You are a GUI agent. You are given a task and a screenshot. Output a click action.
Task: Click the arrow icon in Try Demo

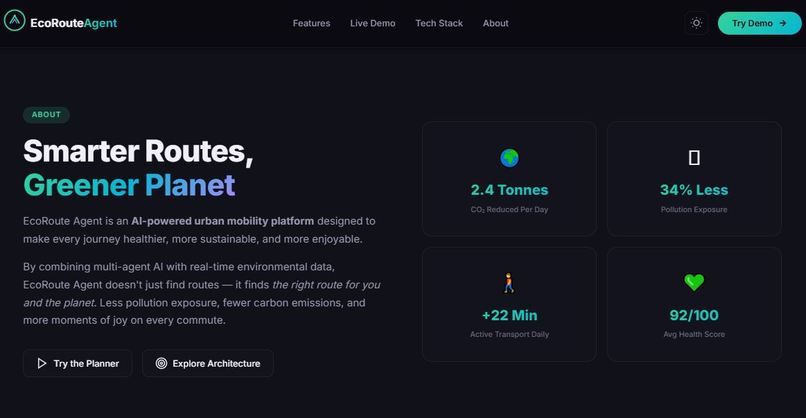(x=783, y=23)
